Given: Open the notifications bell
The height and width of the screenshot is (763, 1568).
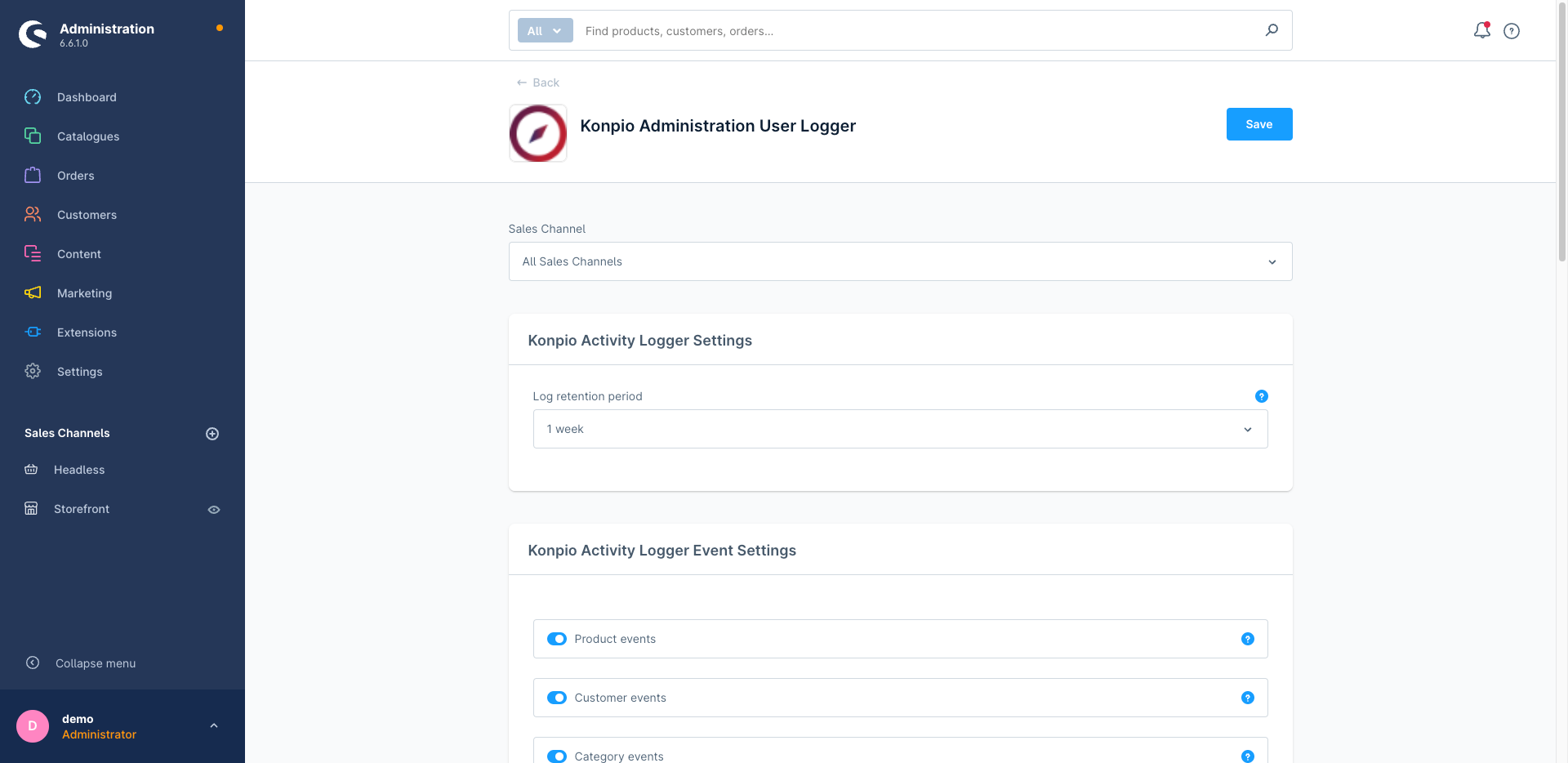Looking at the screenshot, I should [1481, 30].
